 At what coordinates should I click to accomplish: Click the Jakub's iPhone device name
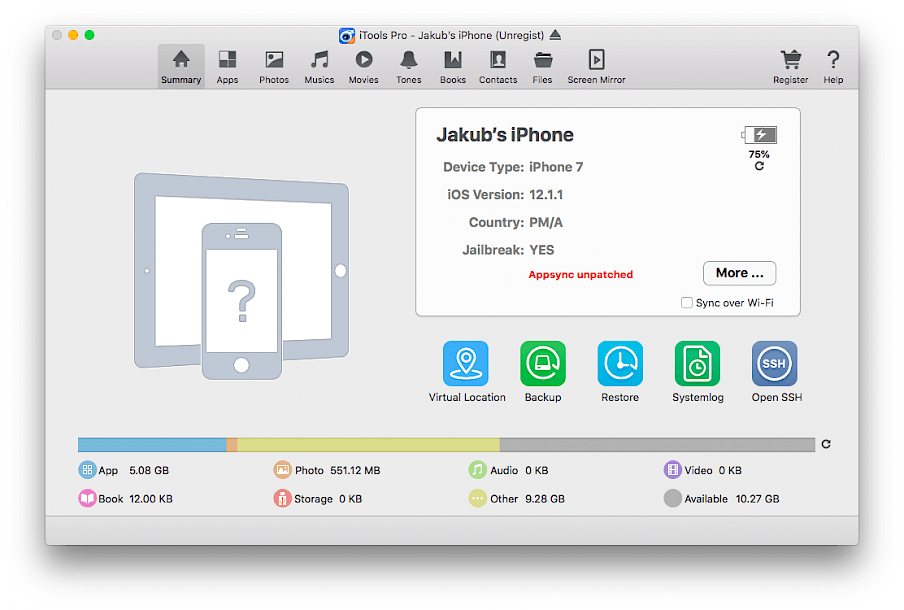pos(505,135)
